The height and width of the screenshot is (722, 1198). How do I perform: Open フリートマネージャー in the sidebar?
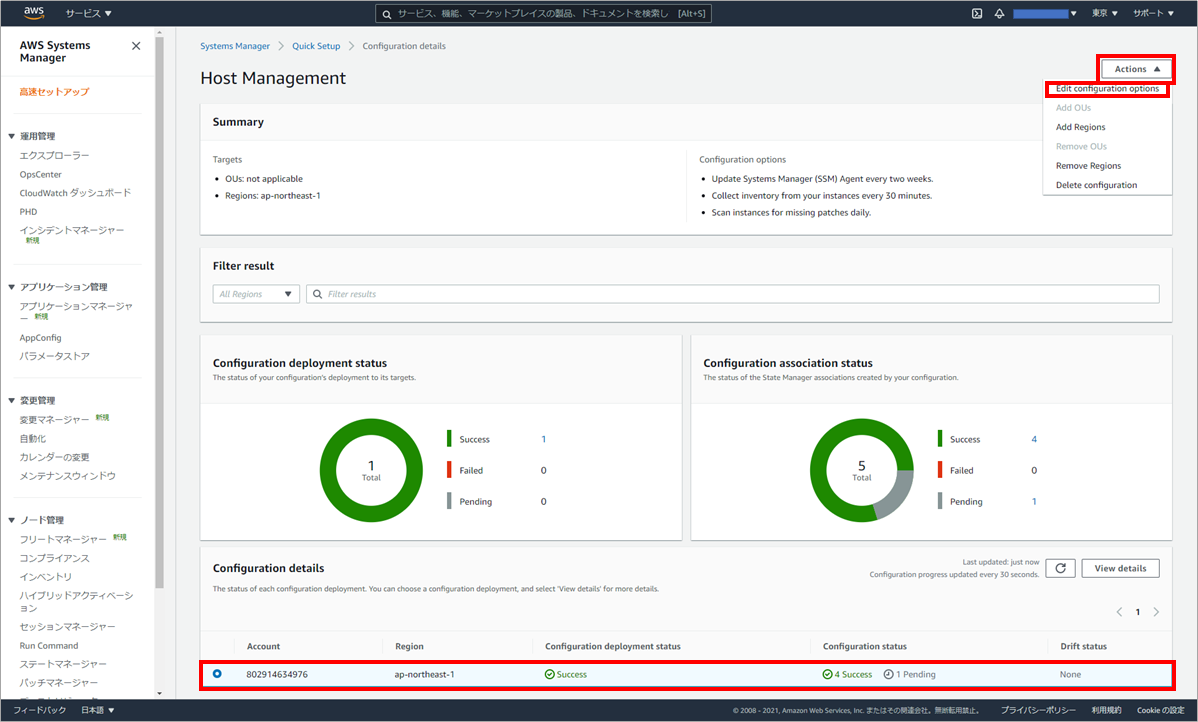63,539
